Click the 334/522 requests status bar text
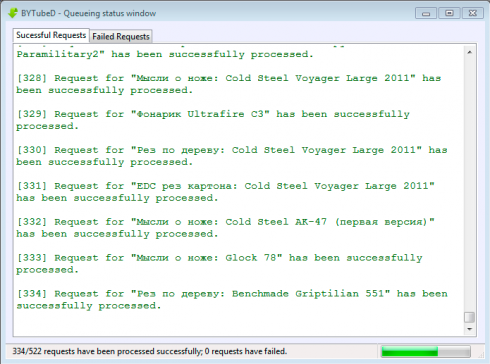The image size is (490, 364). 150,351
